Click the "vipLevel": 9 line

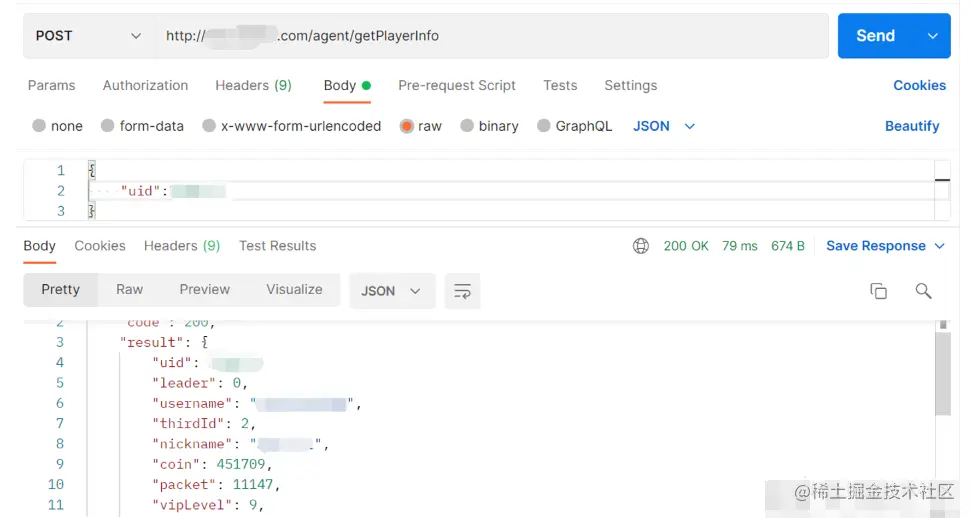tap(208, 505)
